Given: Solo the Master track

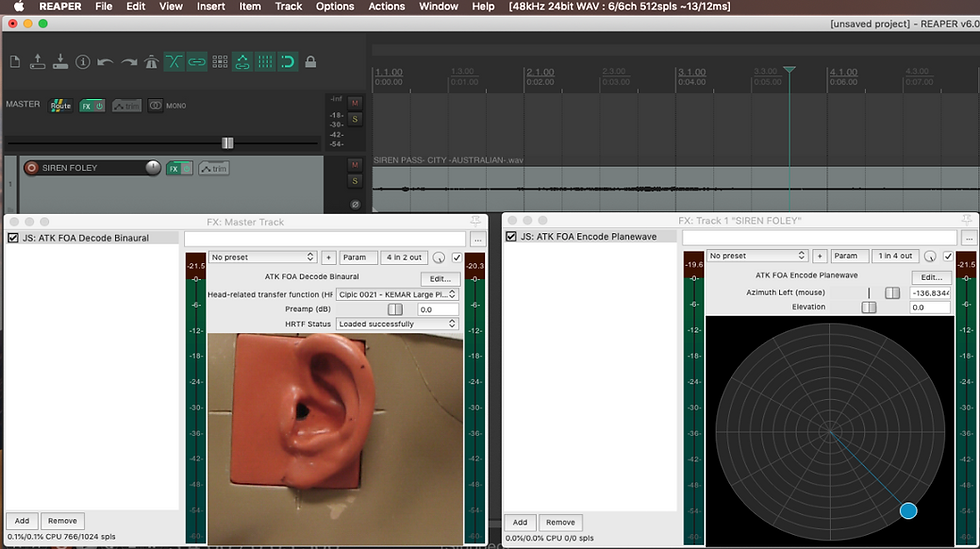Looking at the screenshot, I should pos(355,119).
